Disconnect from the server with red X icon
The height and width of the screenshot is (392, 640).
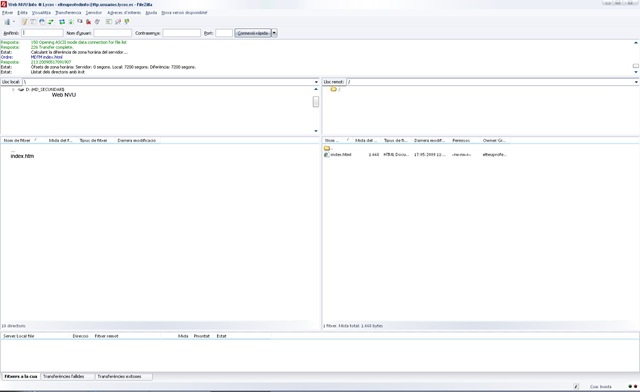(x=88, y=22)
